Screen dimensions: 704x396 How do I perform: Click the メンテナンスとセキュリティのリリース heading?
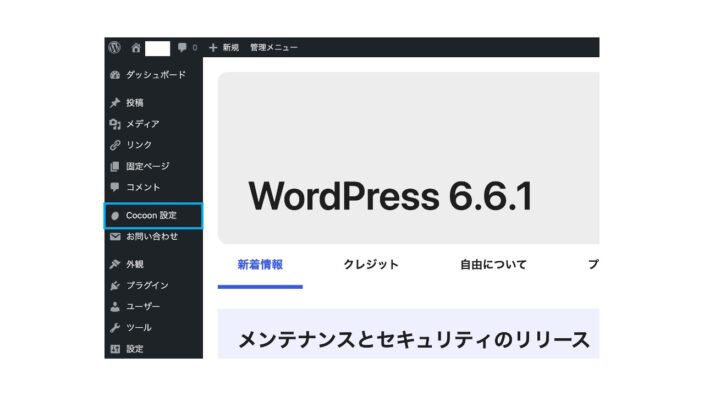(414, 339)
